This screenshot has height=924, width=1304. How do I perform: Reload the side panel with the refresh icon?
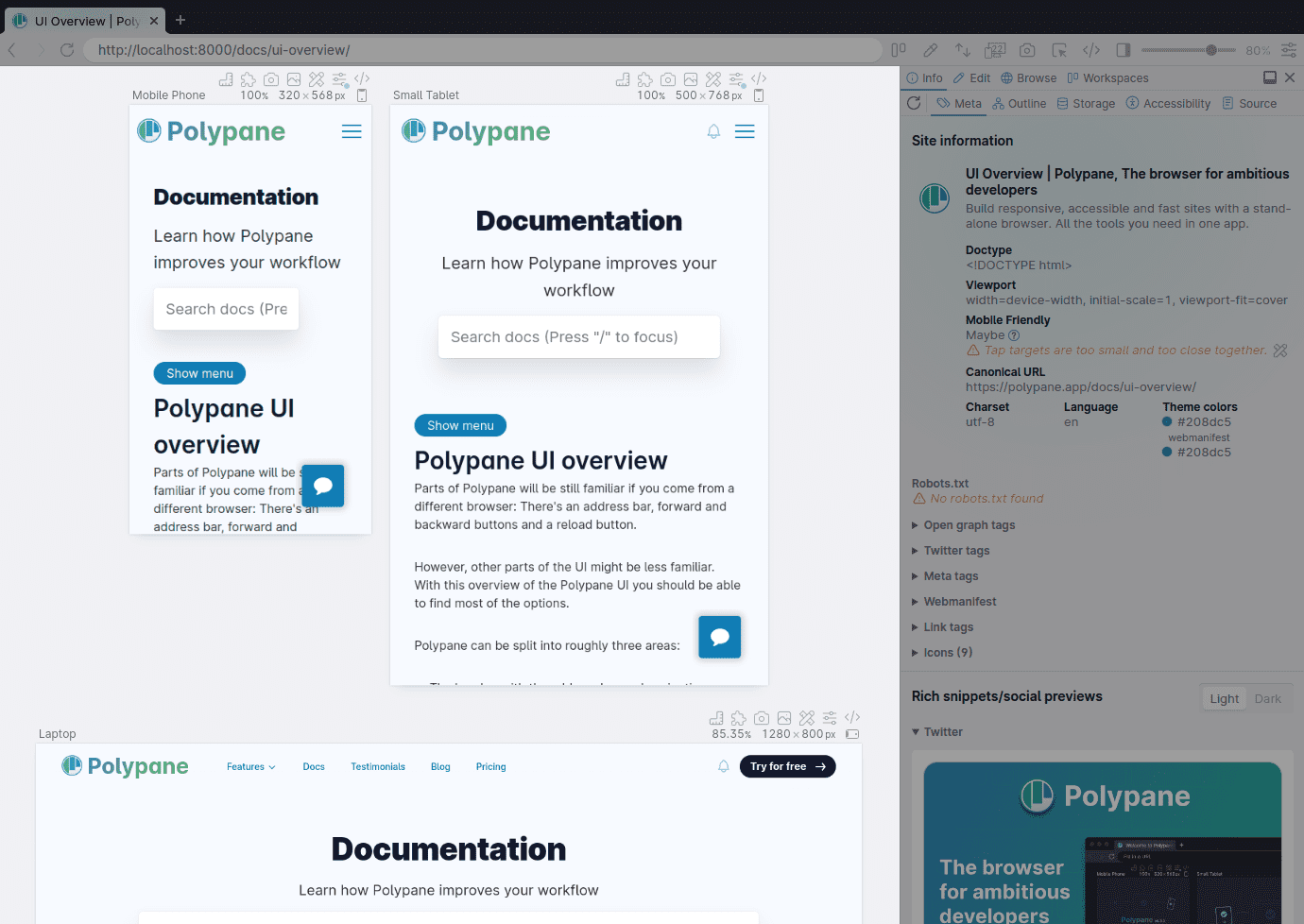[914, 103]
